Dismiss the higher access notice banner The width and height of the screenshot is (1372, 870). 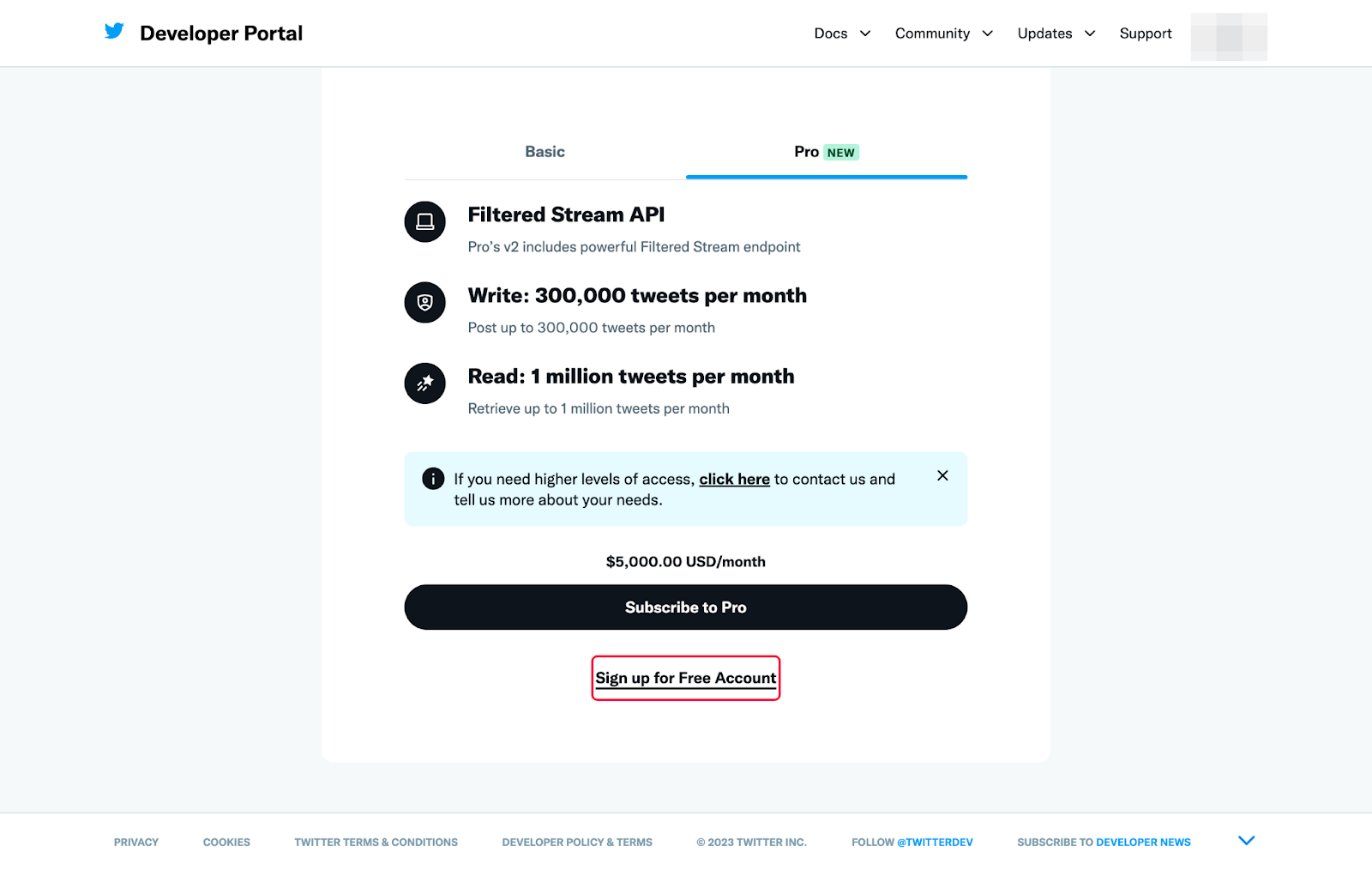[942, 475]
